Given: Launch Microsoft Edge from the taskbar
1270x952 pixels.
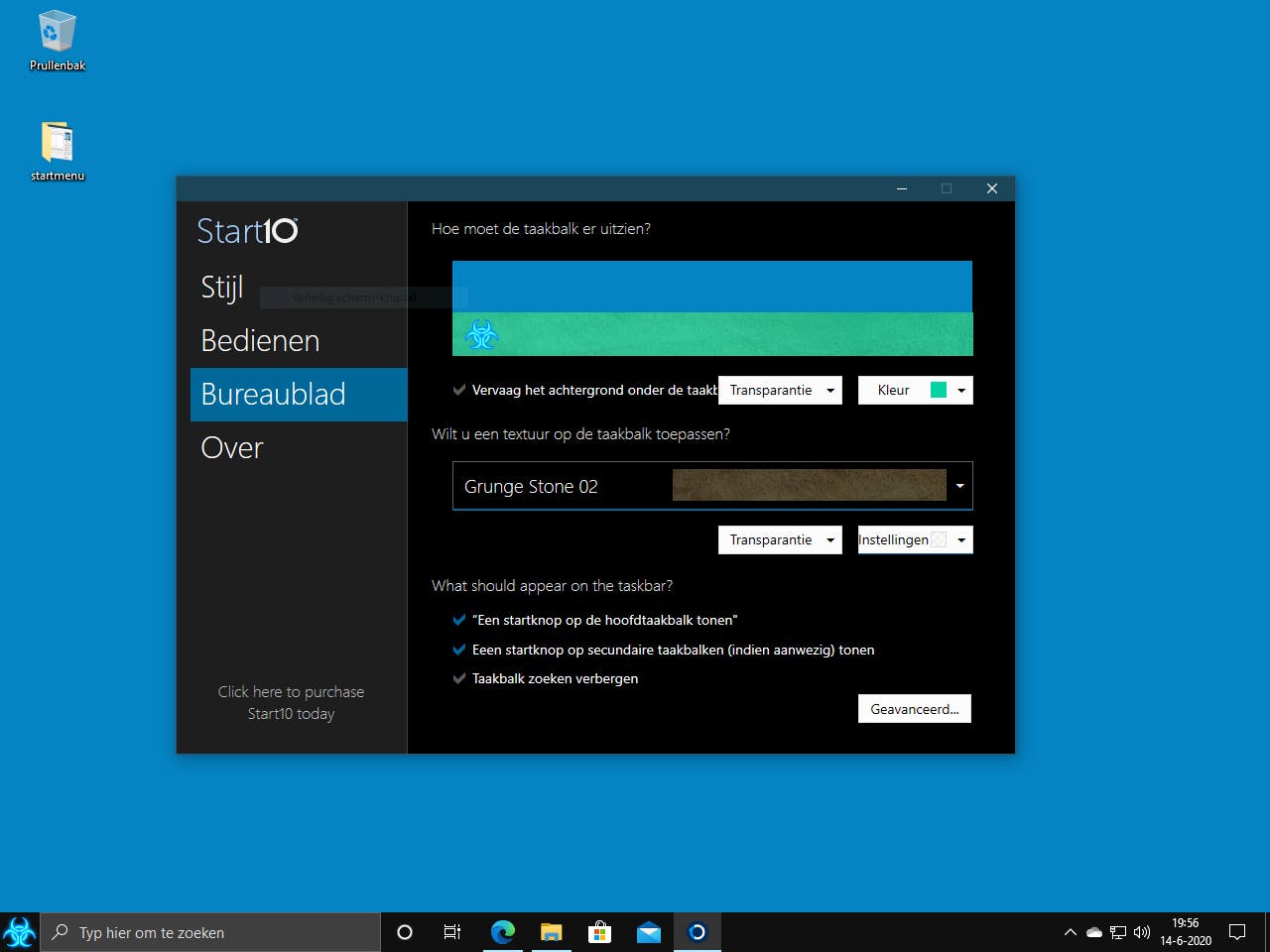Looking at the screenshot, I should [503, 932].
